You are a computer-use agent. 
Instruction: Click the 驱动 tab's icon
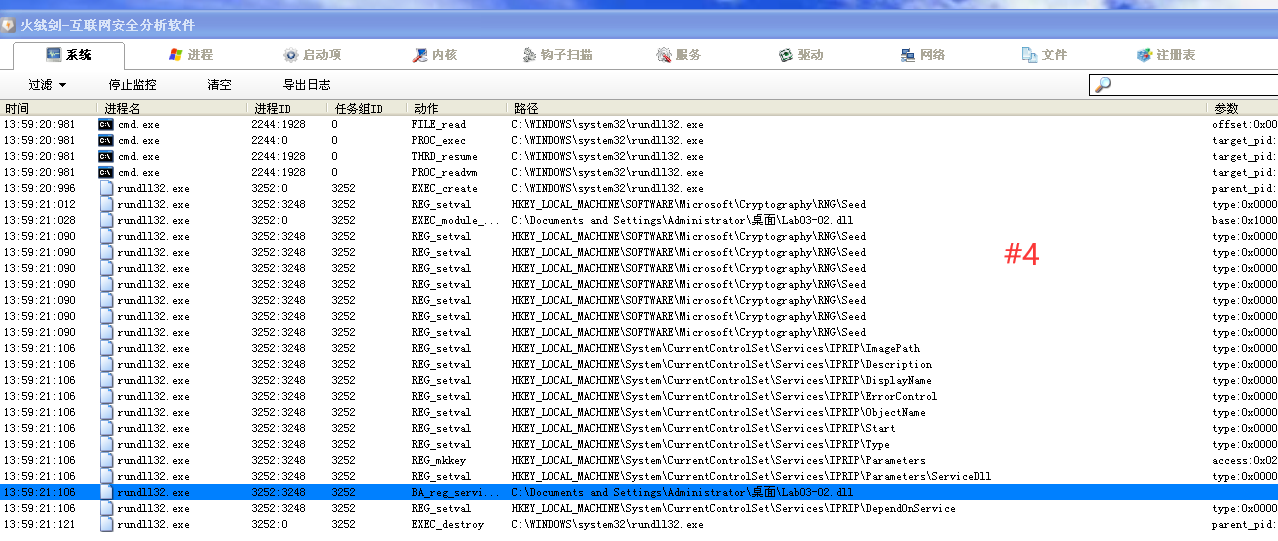[787, 55]
